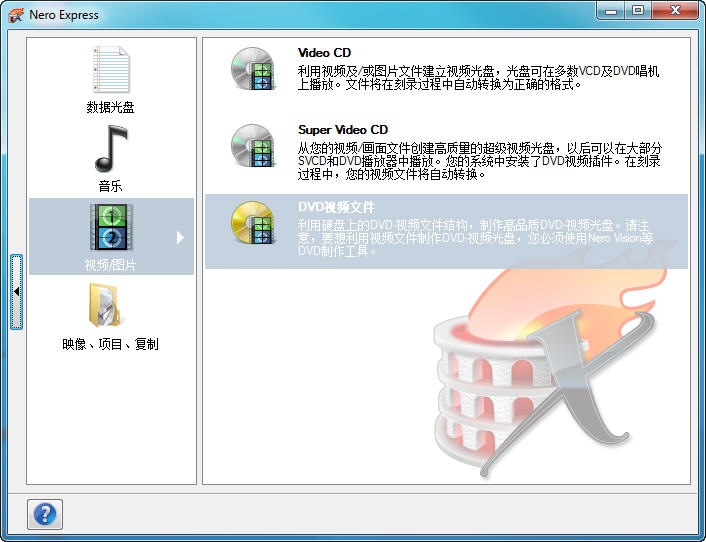706x542 pixels.
Task: Open the 音乐 music note category
Action: [111, 149]
